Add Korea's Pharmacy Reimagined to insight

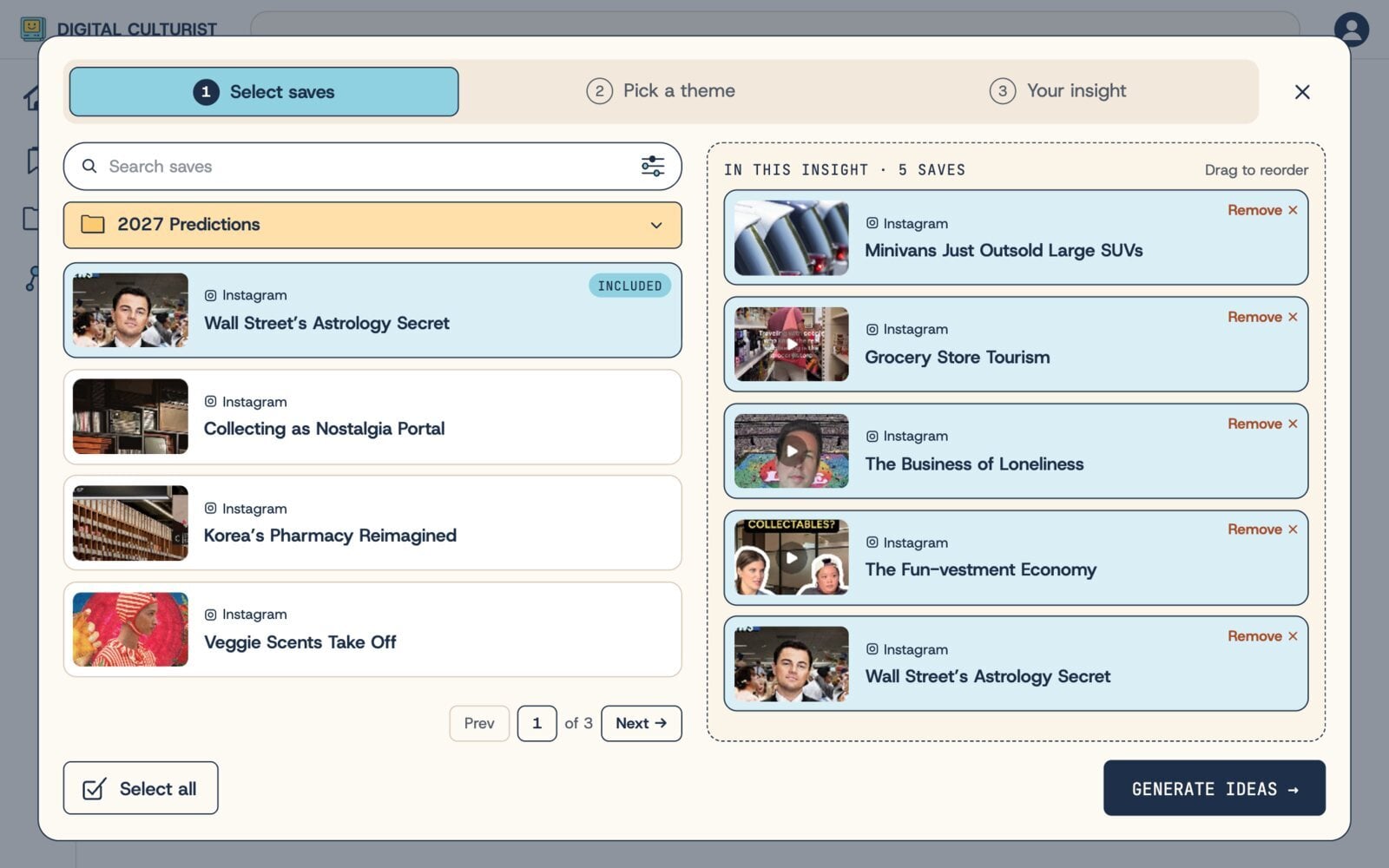[x=372, y=523]
